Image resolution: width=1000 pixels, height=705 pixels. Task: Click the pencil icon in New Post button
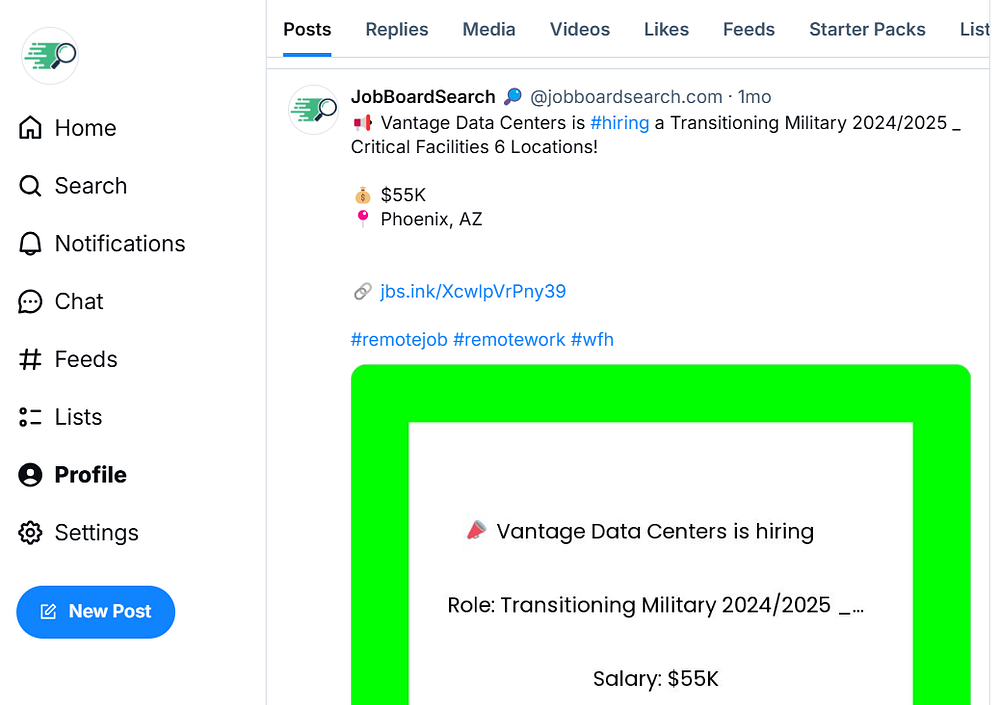click(48, 611)
